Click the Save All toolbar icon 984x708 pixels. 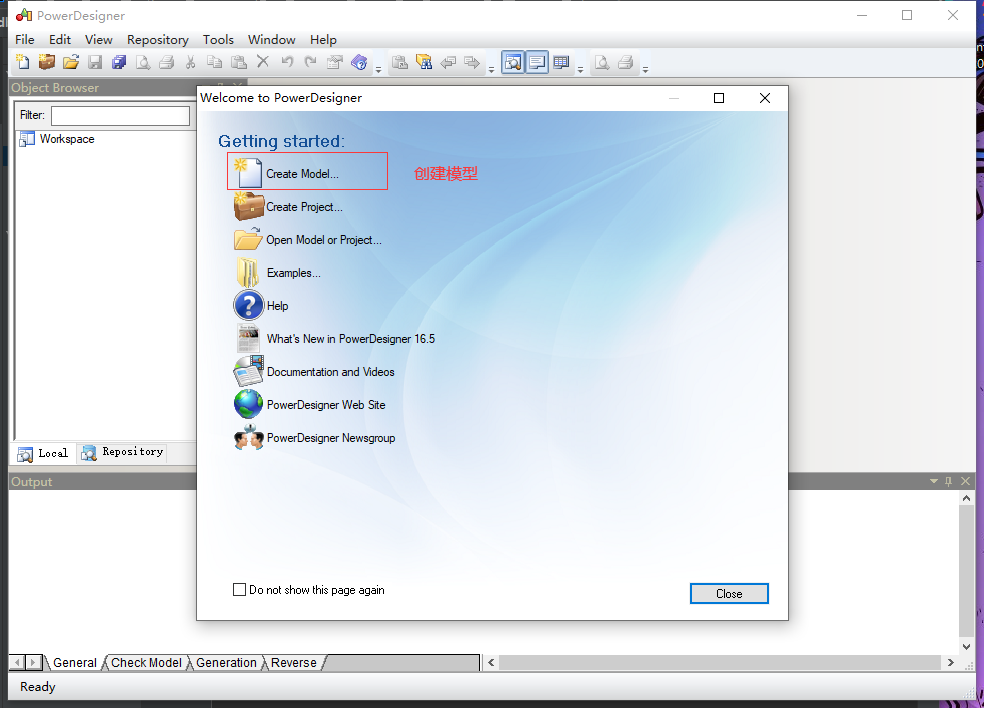[119, 62]
